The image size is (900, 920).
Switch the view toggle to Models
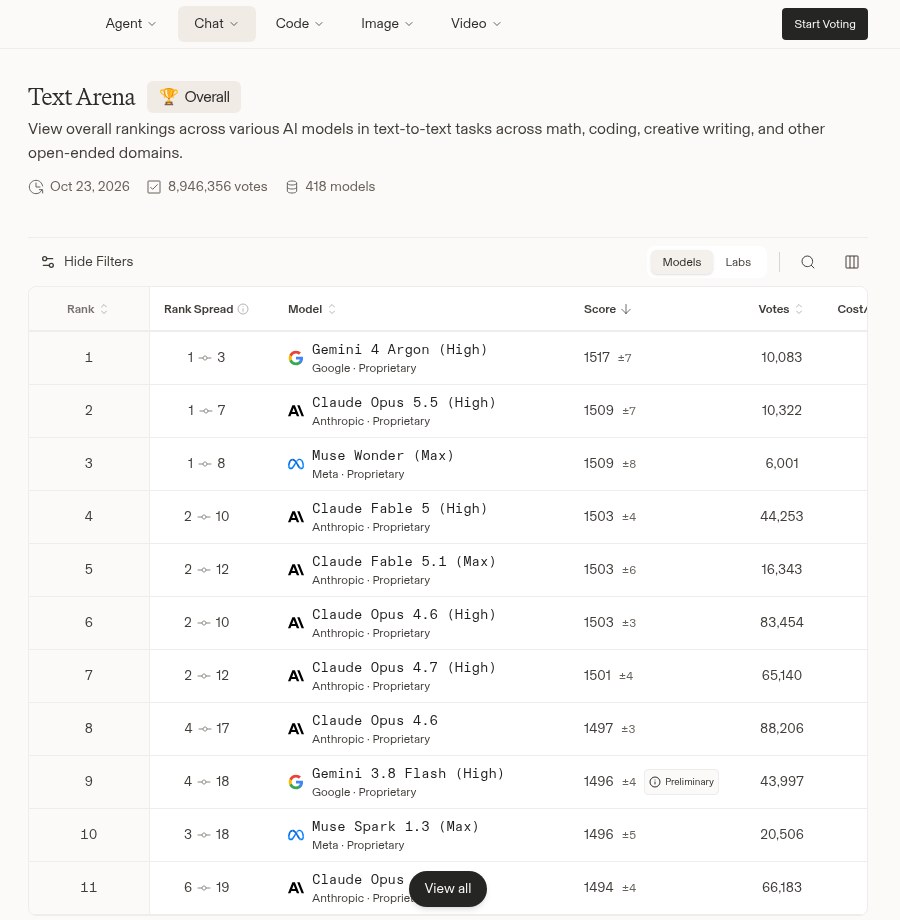682,262
